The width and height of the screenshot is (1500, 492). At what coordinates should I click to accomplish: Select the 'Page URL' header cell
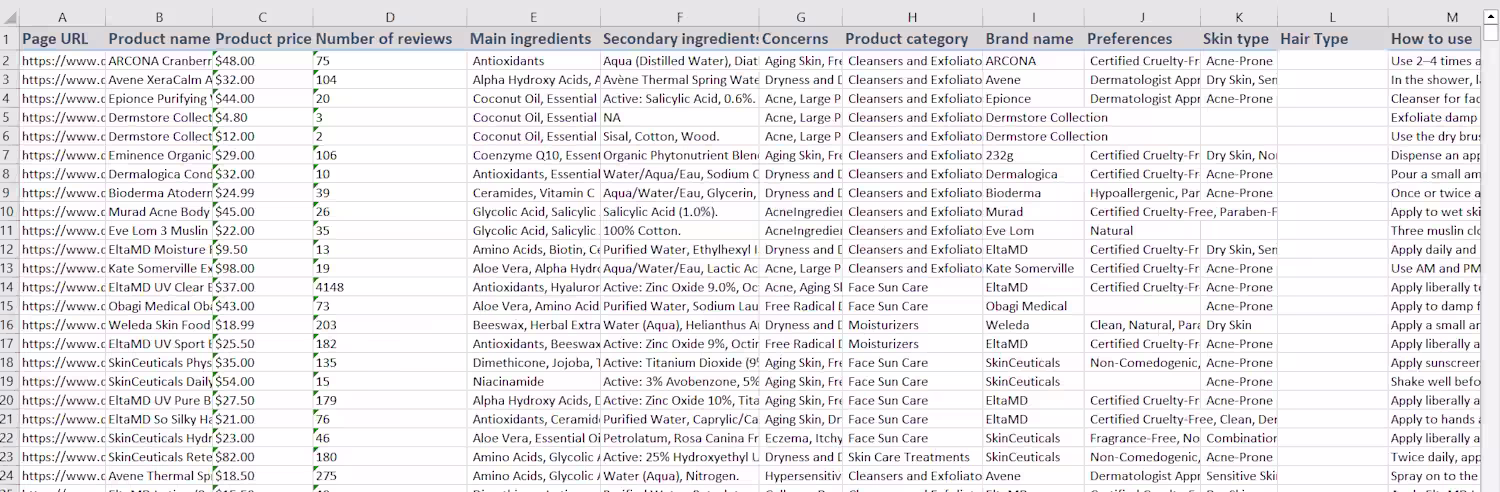(62, 39)
